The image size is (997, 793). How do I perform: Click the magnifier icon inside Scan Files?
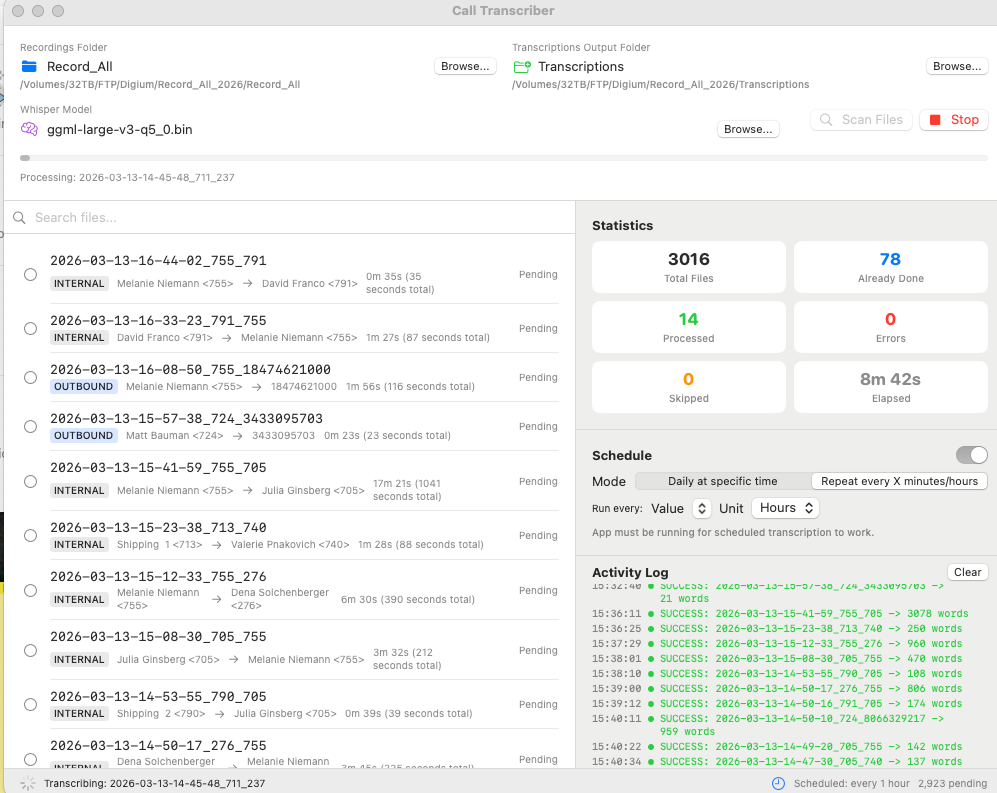[826, 120]
